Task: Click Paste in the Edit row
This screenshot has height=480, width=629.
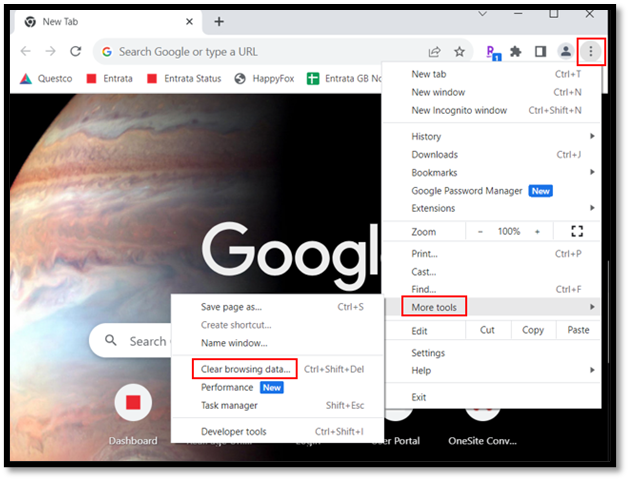Action: point(578,330)
